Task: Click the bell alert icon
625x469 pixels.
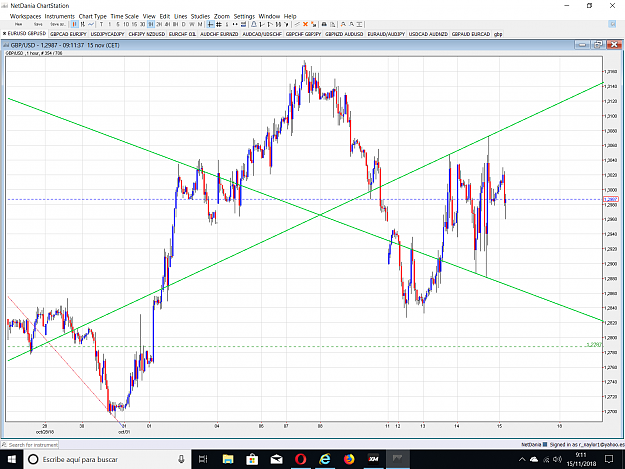Action: (x=254, y=24)
